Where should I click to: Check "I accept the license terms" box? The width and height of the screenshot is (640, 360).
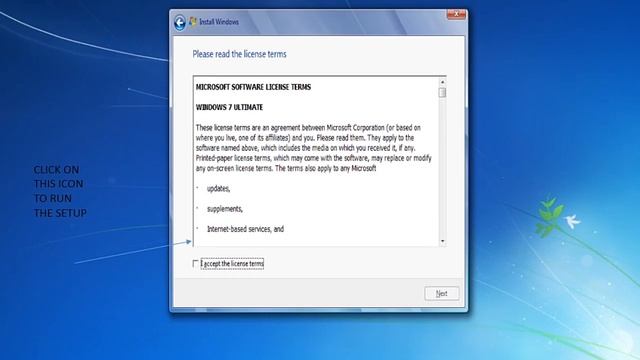196,264
